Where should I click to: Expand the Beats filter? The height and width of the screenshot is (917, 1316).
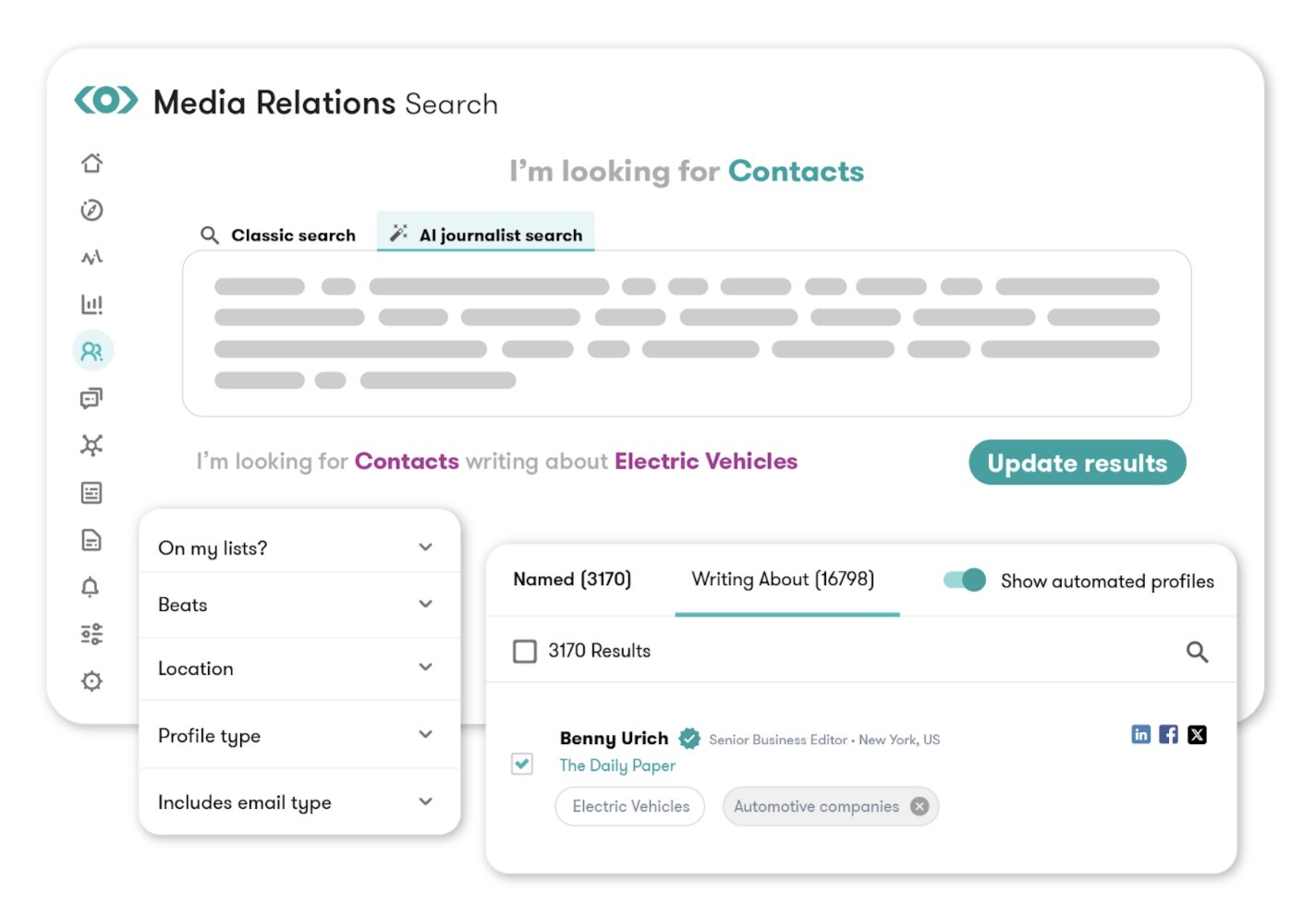click(298, 605)
